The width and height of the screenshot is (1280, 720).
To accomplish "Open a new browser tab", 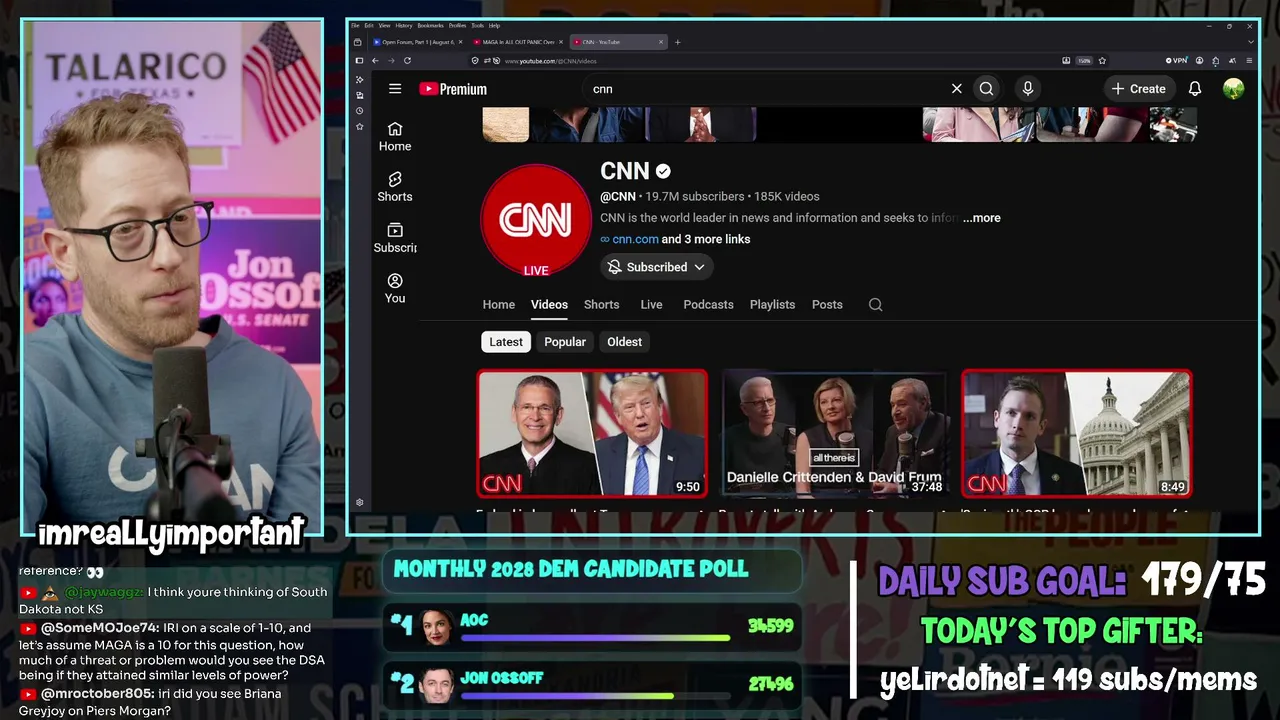I will click(x=677, y=42).
